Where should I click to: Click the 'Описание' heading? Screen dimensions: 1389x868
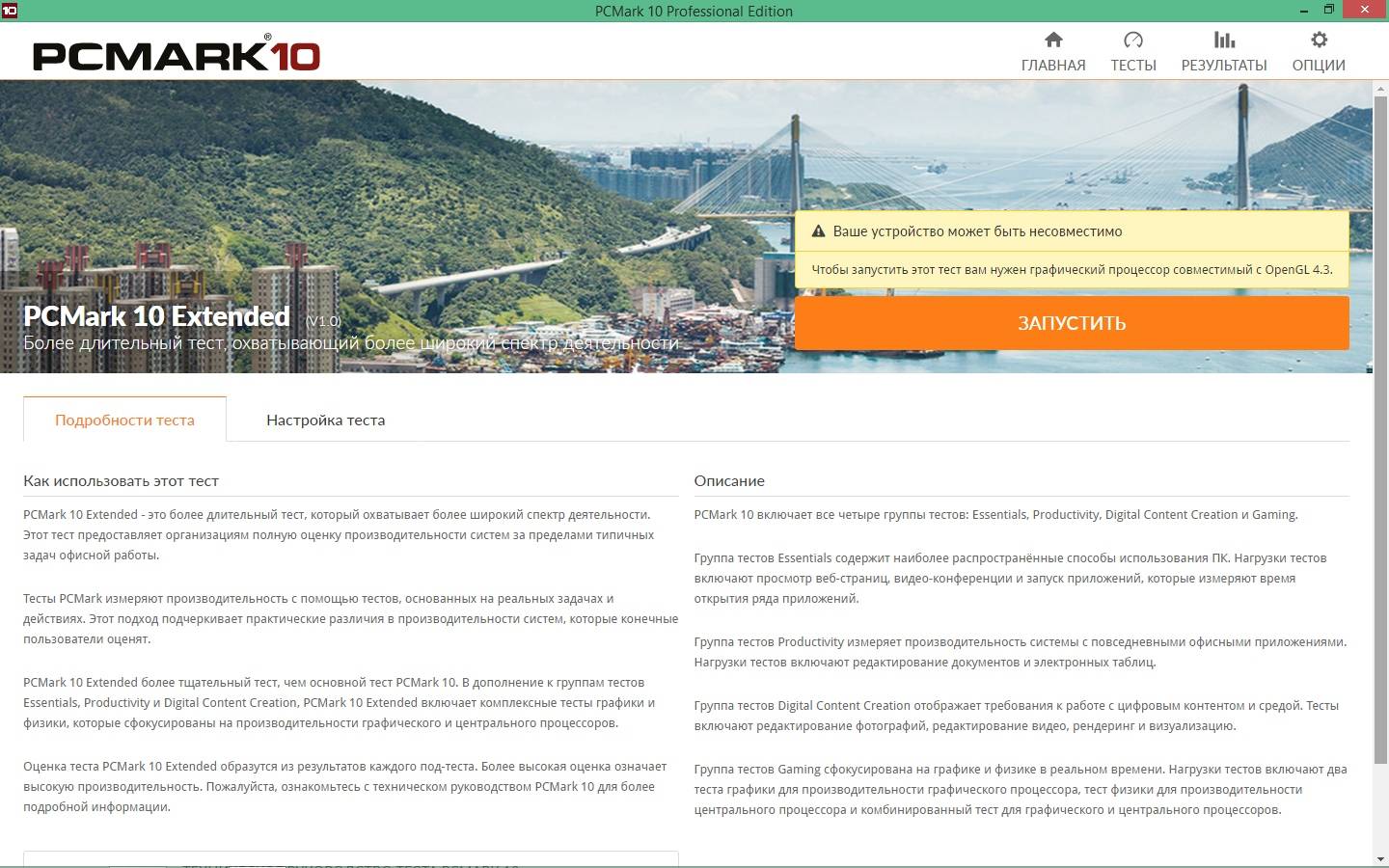(x=729, y=480)
